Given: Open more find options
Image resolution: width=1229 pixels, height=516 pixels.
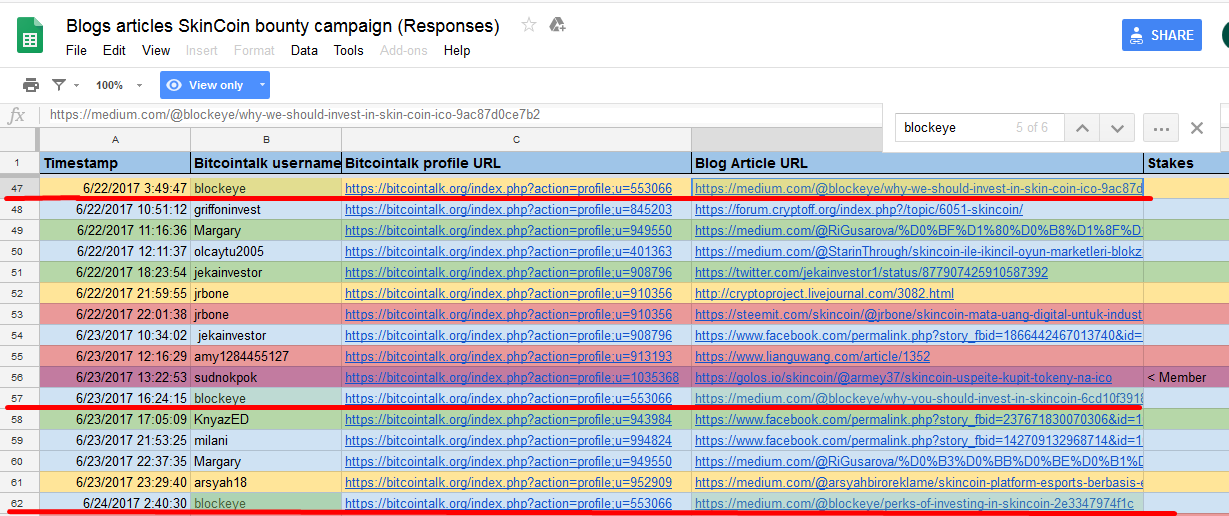Looking at the screenshot, I should tap(1160, 128).
